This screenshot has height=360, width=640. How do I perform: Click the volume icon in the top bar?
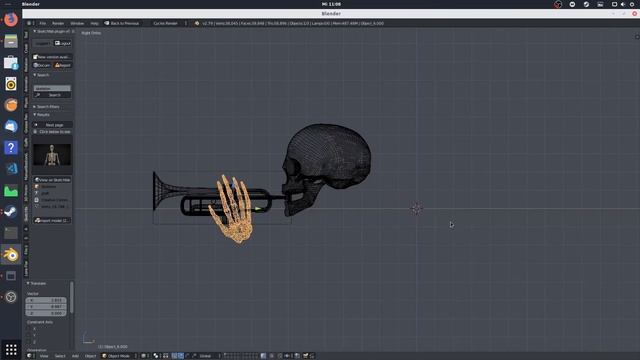[623, 4]
